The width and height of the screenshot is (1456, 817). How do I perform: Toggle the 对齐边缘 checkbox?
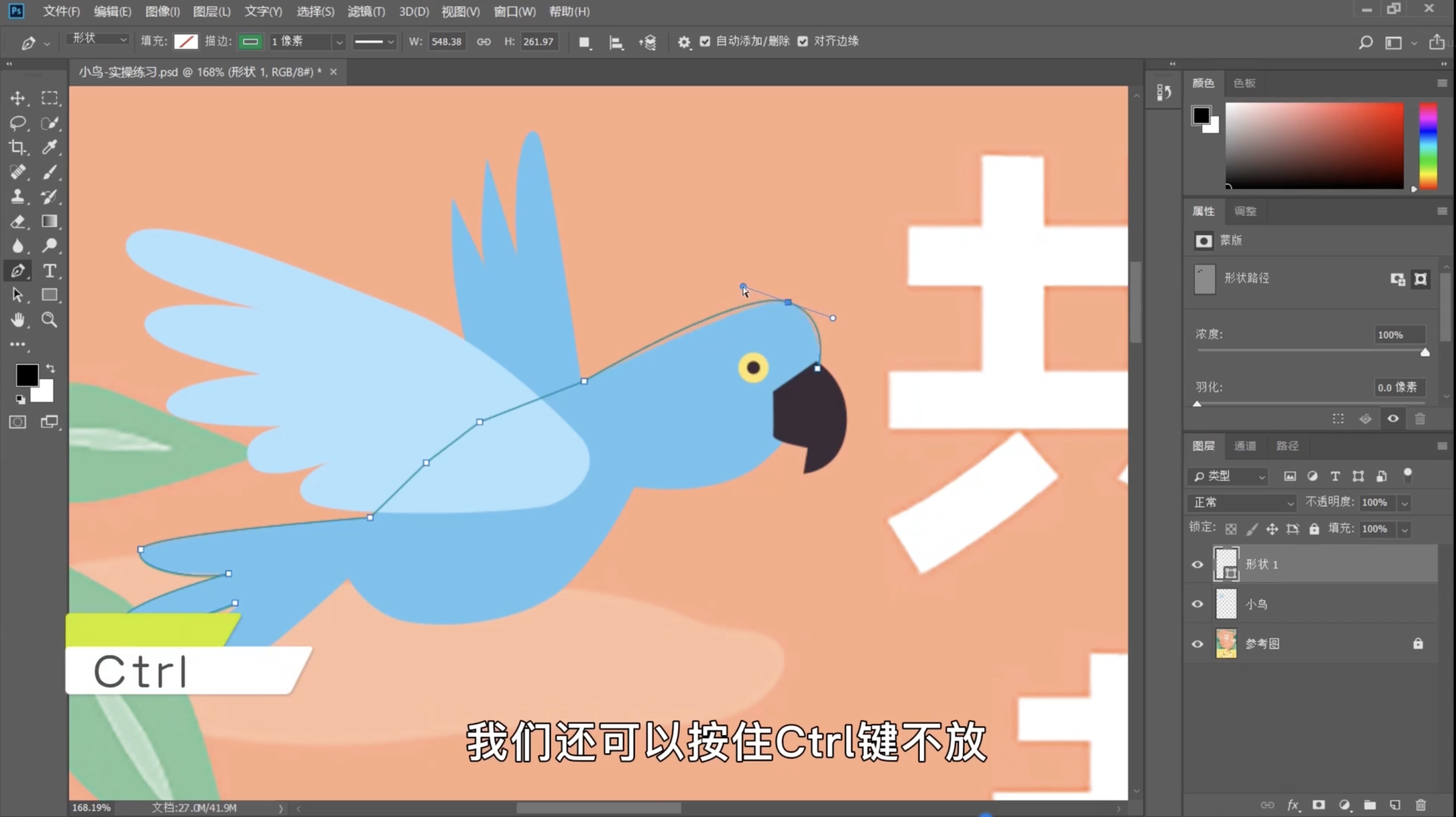pyautogui.click(x=803, y=41)
